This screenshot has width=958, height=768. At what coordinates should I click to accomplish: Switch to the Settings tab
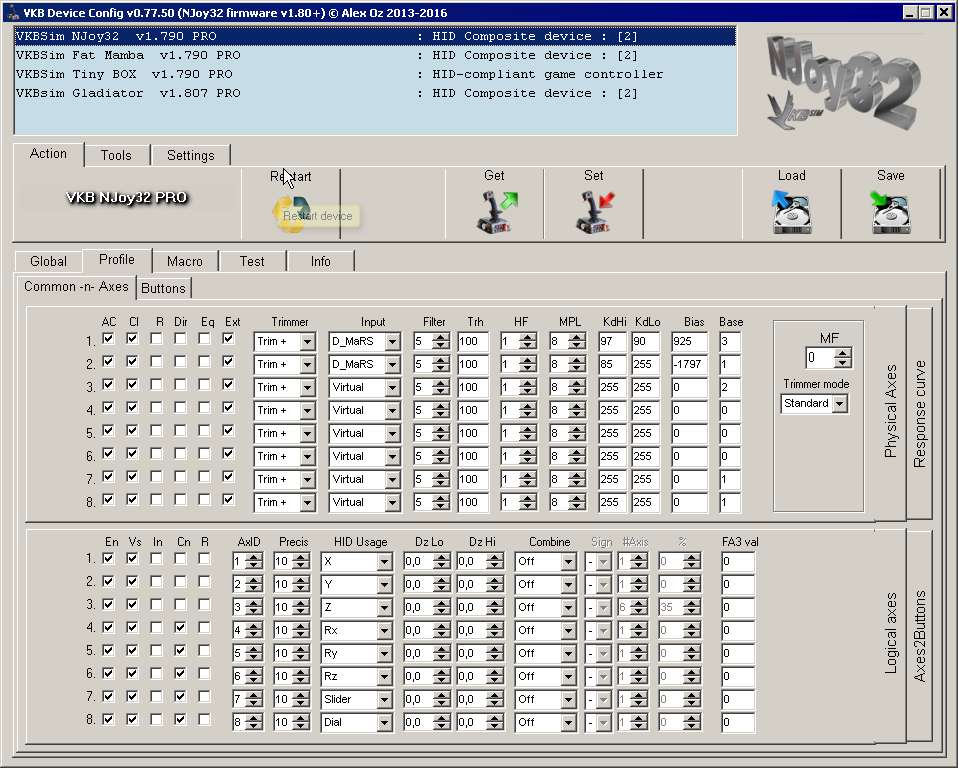(191, 155)
